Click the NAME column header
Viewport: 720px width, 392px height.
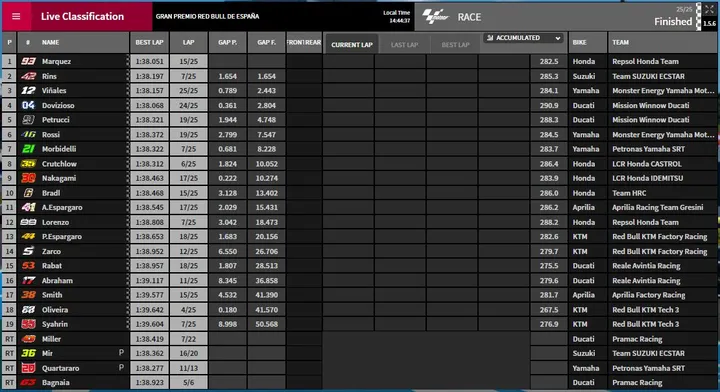click(x=51, y=42)
